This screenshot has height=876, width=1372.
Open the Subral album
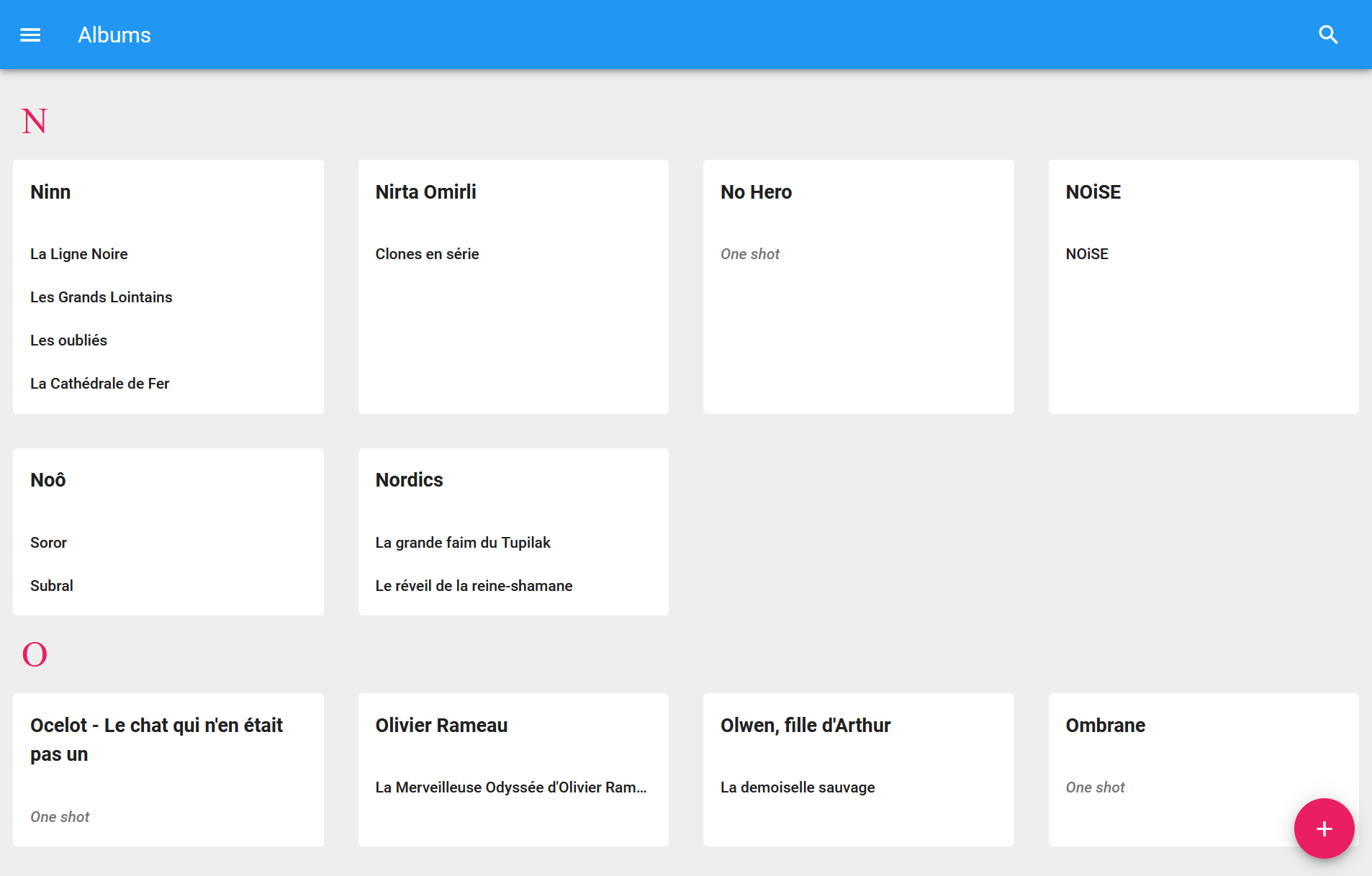(52, 586)
